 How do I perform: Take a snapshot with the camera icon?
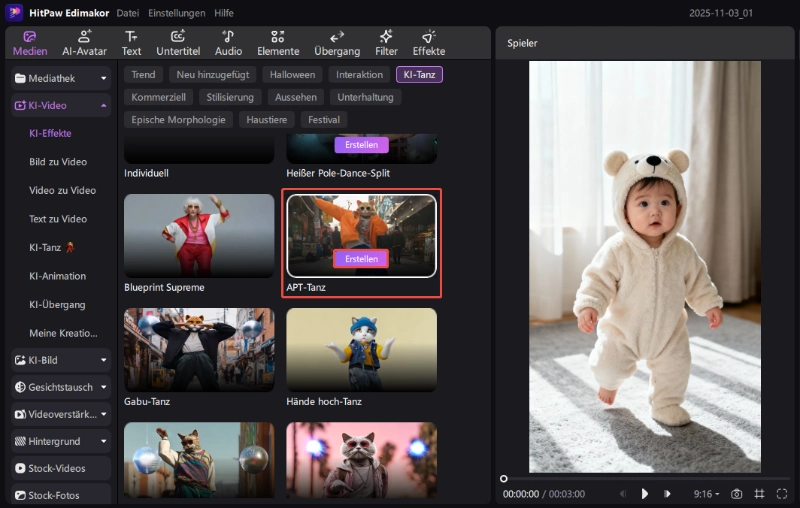737,494
